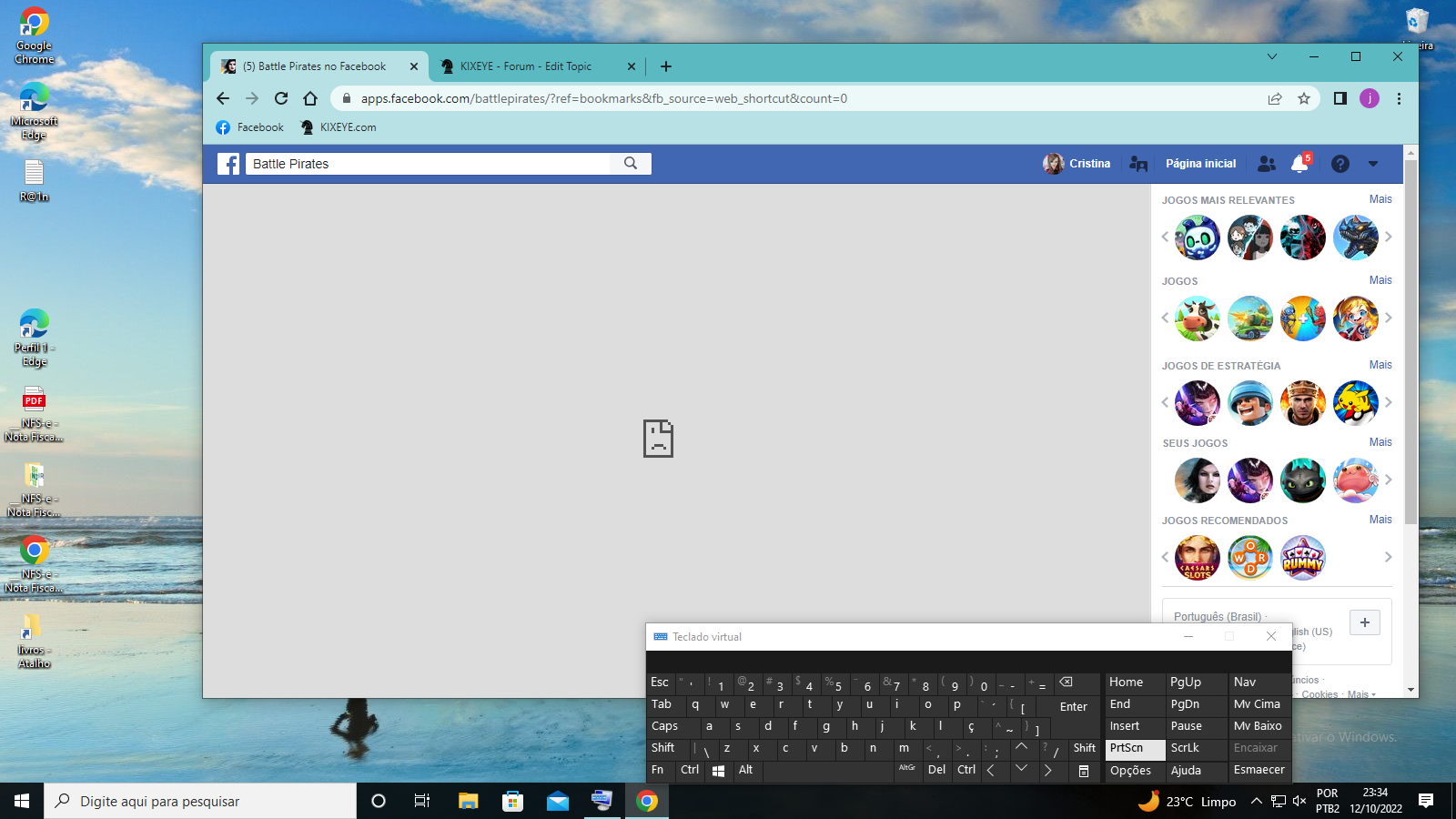This screenshot has width=1456, height=819.
Task: Show next games in Jogos de Estratégia
Action: pyautogui.click(x=1389, y=402)
